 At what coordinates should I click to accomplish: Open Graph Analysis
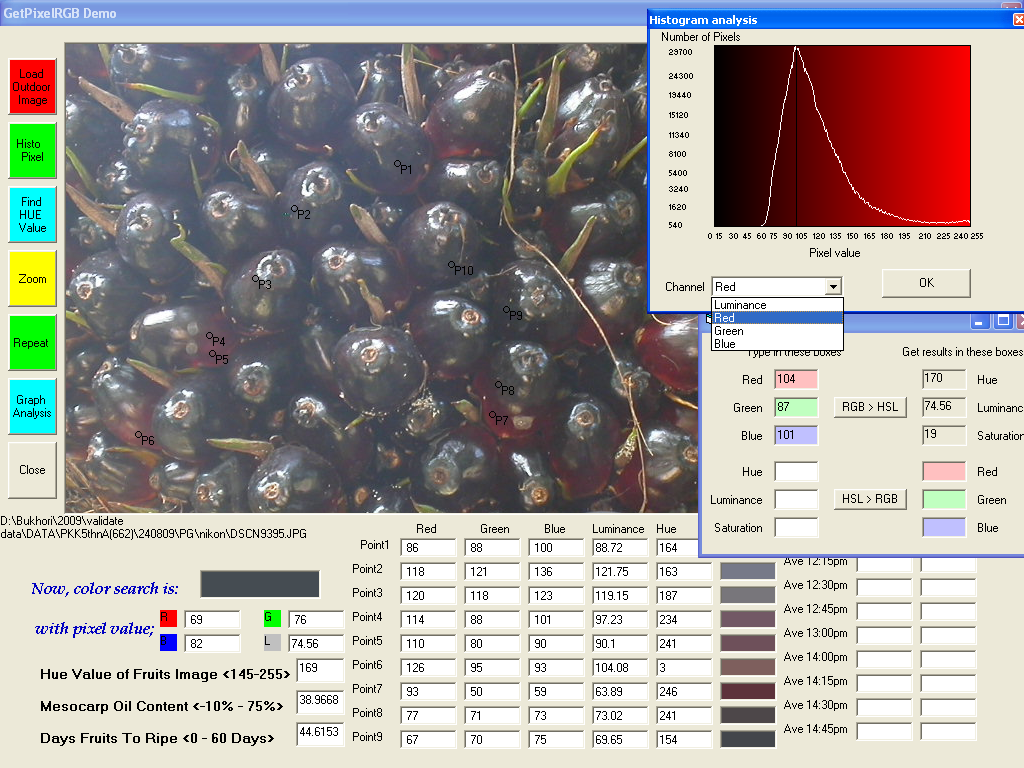coord(32,407)
